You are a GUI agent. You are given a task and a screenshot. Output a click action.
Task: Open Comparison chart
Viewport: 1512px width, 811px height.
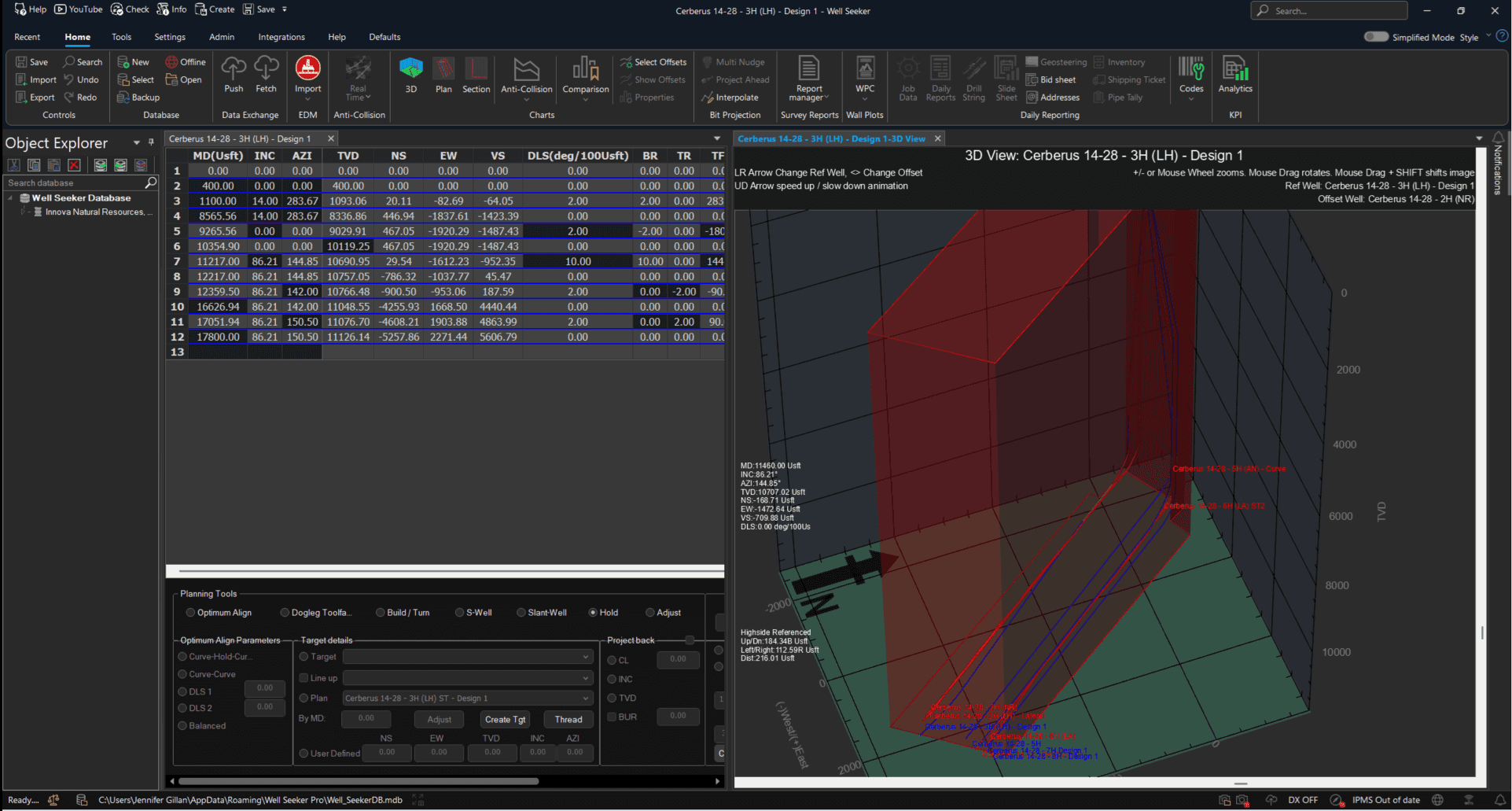click(x=586, y=79)
